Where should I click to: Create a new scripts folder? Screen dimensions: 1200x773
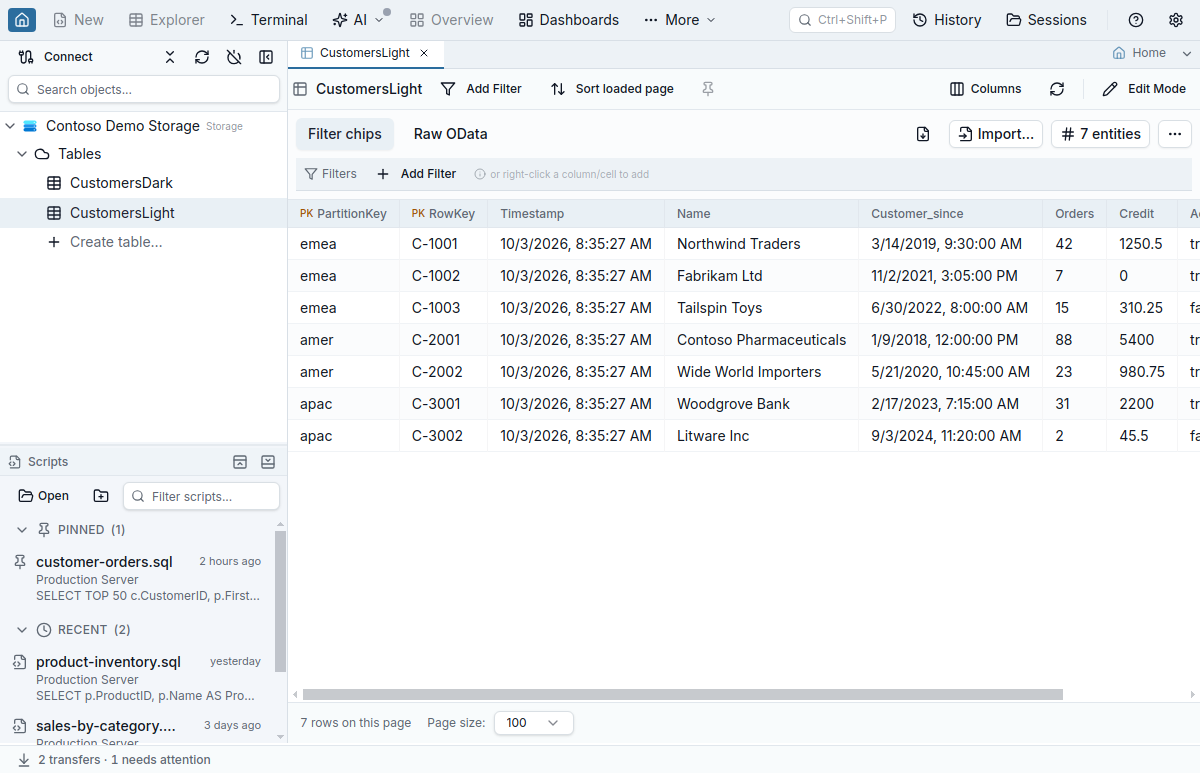(x=101, y=496)
